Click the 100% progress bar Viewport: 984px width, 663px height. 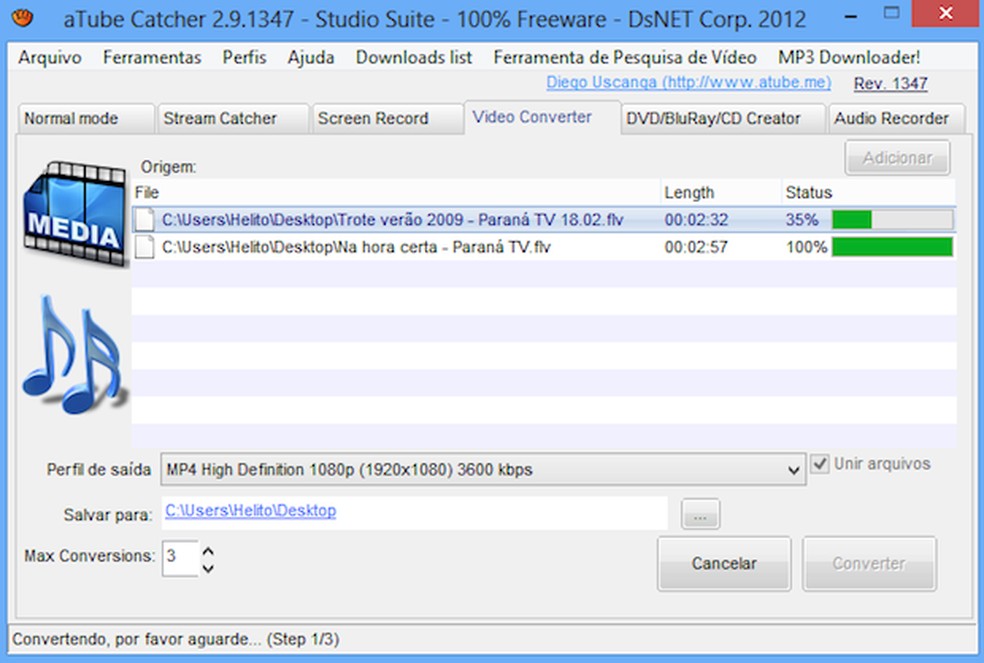[892, 247]
